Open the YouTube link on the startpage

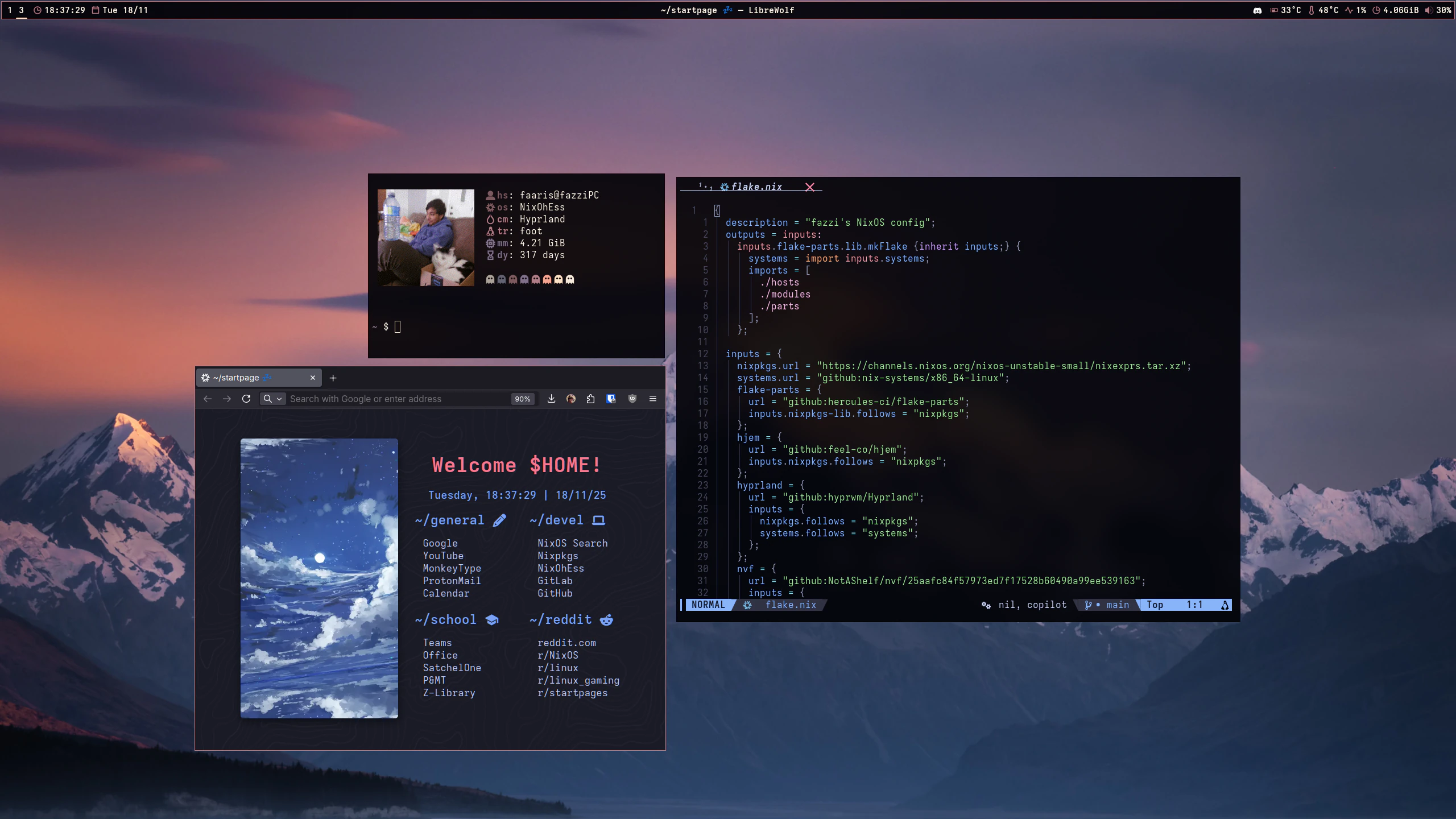tap(443, 556)
